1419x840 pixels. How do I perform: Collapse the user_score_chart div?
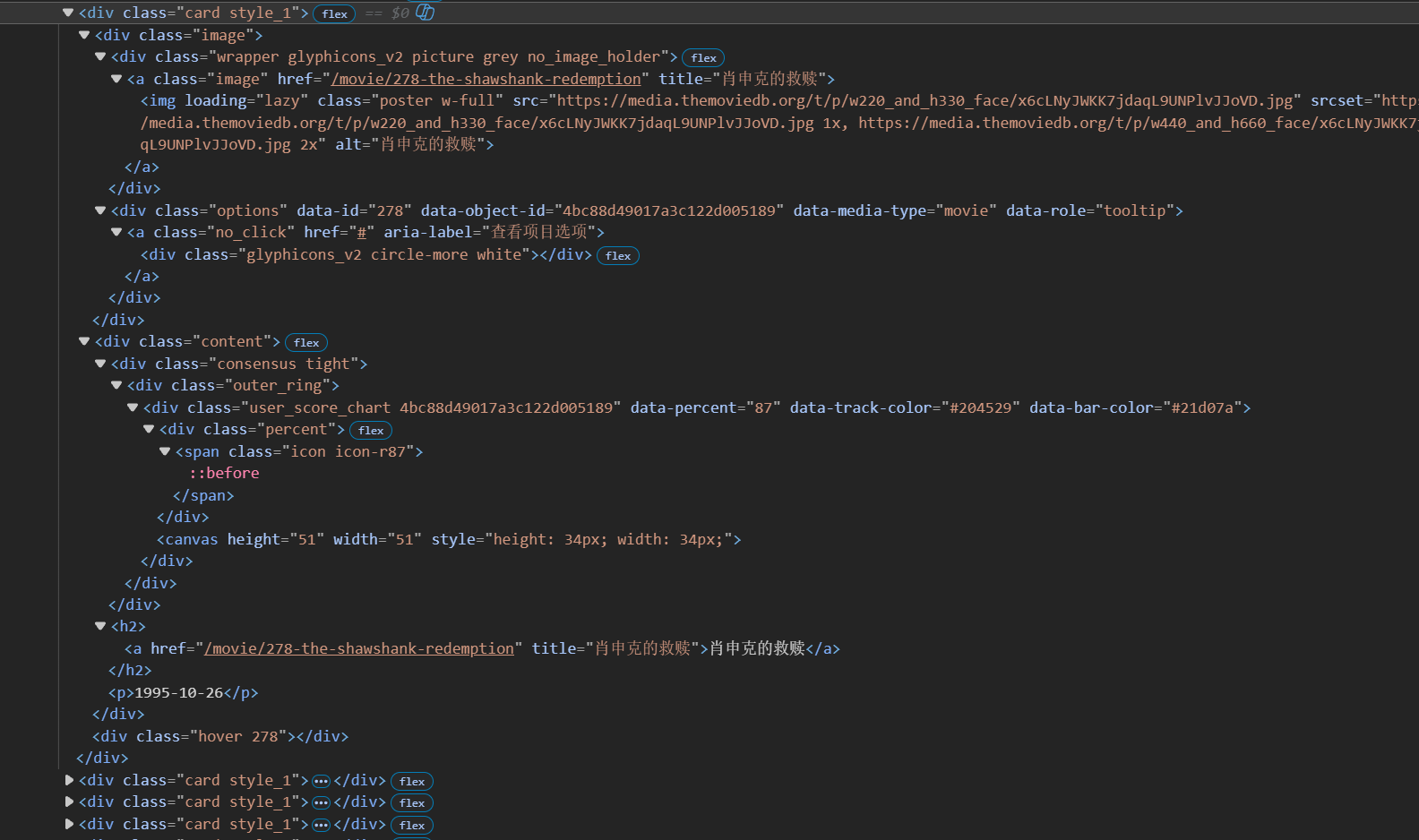[x=133, y=407]
